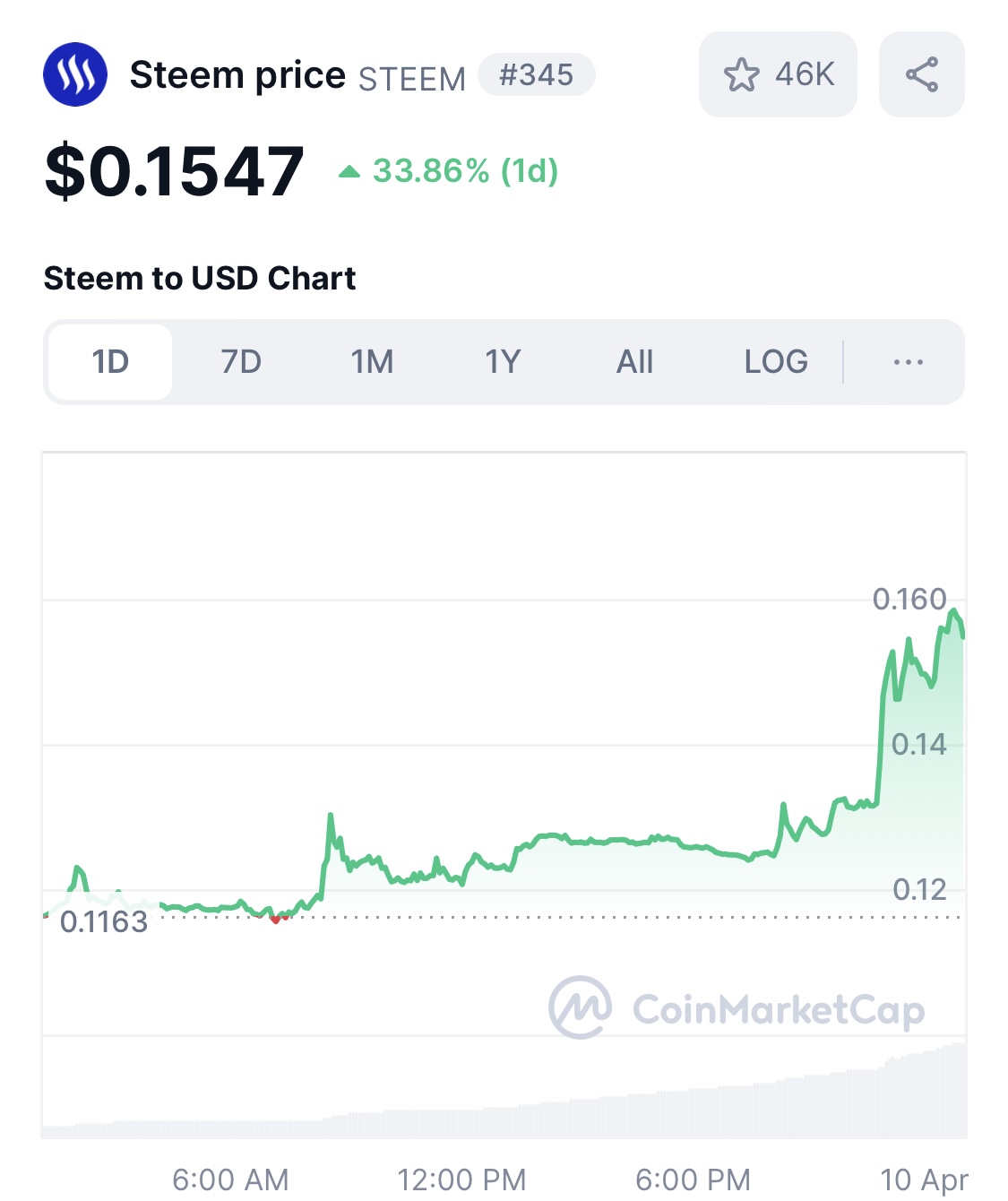The height and width of the screenshot is (1201, 1008).
Task: Open the share icon button
Action: click(921, 74)
